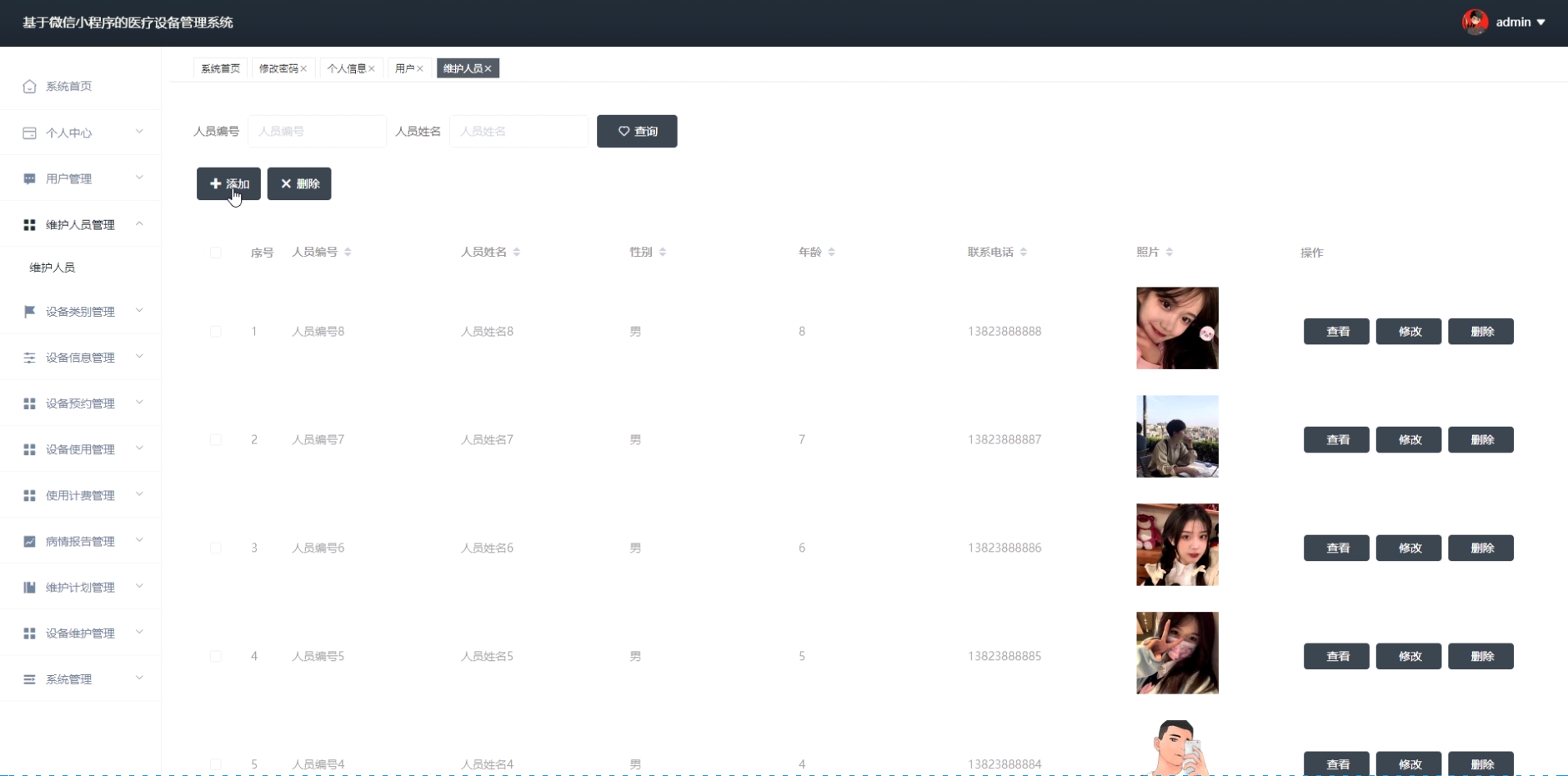Expand the 设备类别管理 menu chevron

(x=139, y=311)
